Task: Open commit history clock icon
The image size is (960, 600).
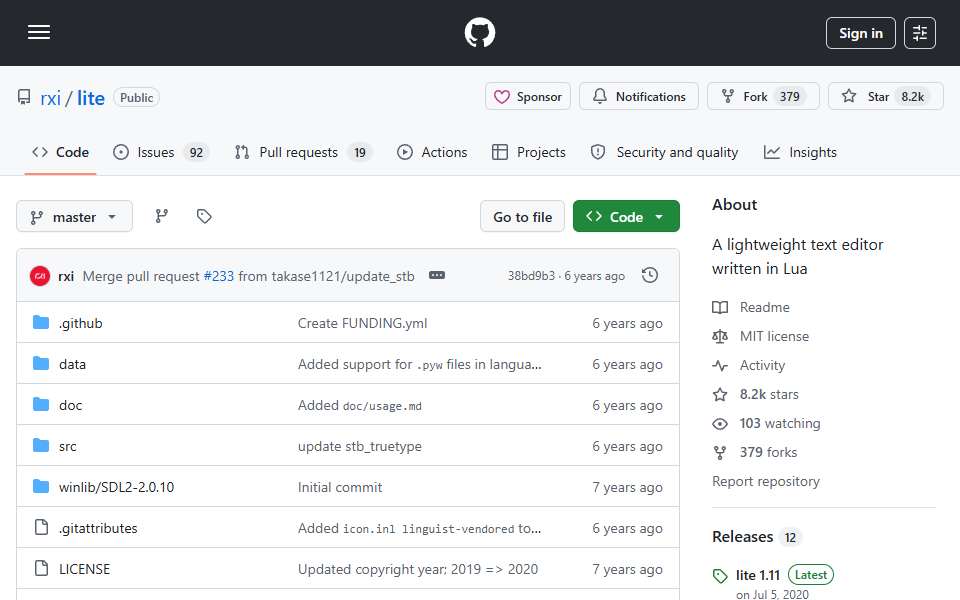Action: (650, 276)
